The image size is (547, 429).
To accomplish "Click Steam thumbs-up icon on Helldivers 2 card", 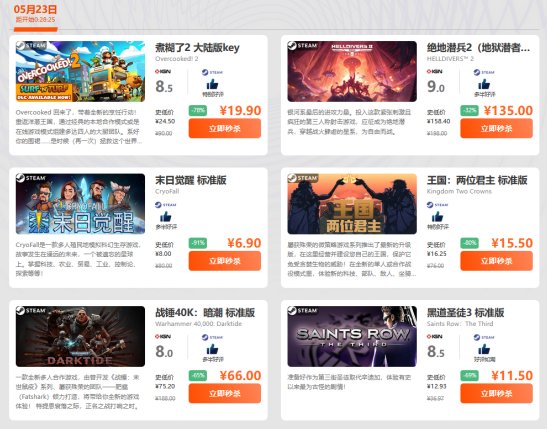I will [484, 84].
